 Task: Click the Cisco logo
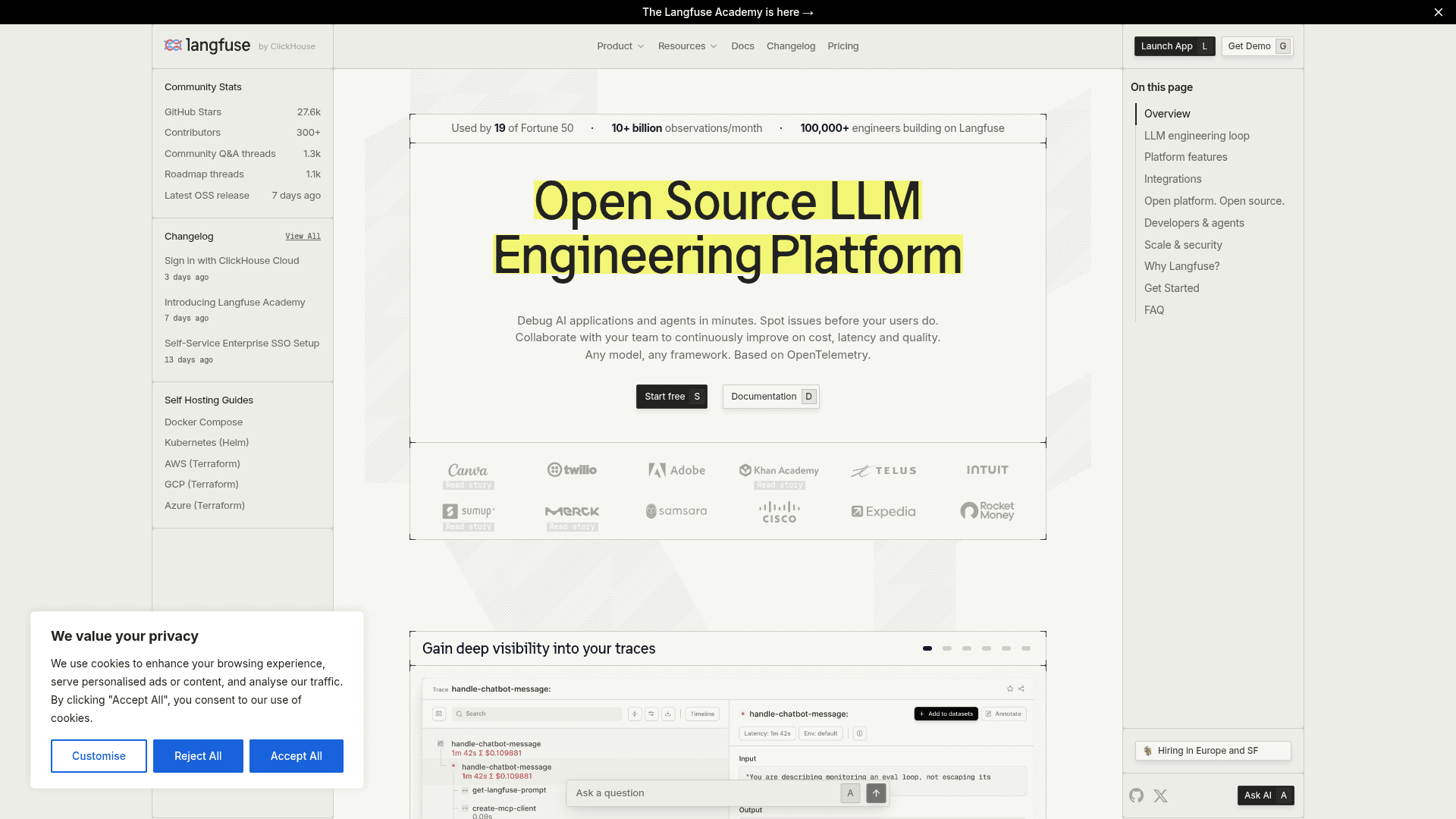[780, 512]
